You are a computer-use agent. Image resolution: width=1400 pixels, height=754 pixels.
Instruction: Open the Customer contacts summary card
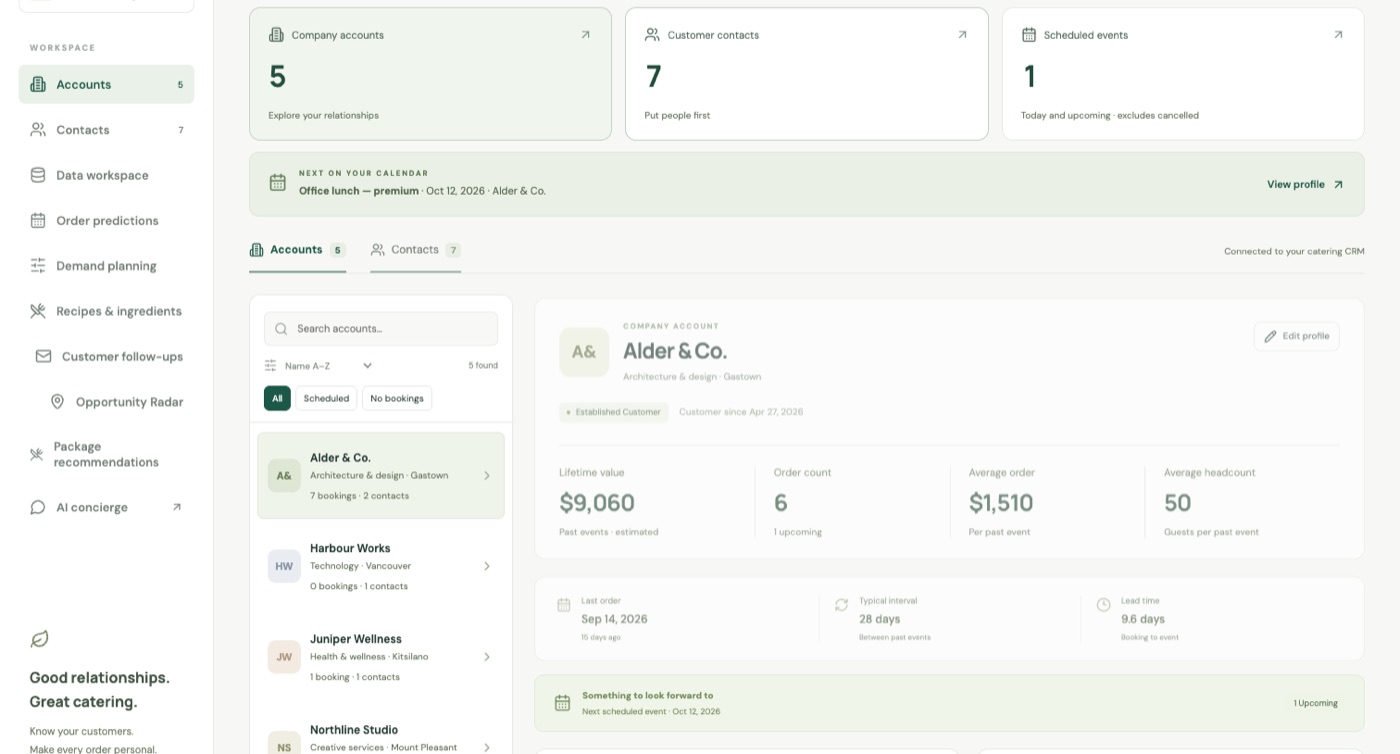(807, 74)
